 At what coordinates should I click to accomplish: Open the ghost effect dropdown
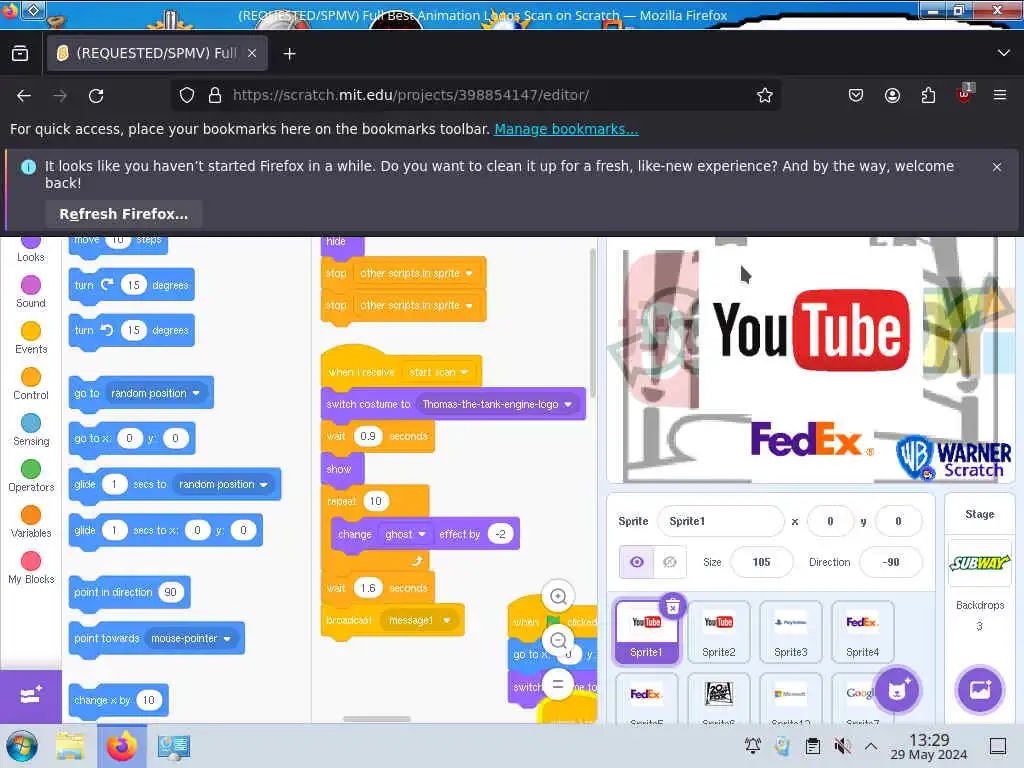click(x=405, y=534)
